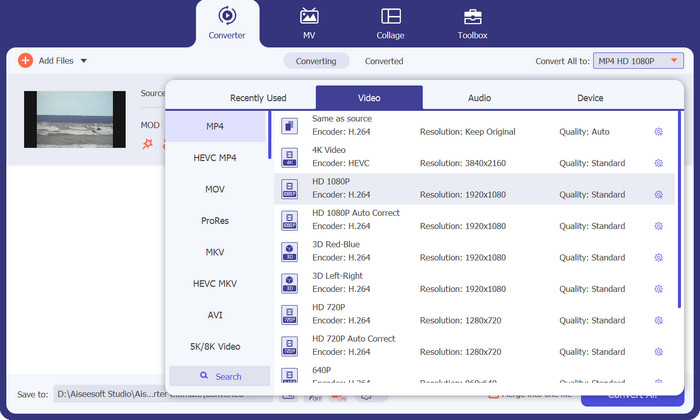Click the HD 1080P preset icon
The width and height of the screenshot is (700, 420).
290,189
